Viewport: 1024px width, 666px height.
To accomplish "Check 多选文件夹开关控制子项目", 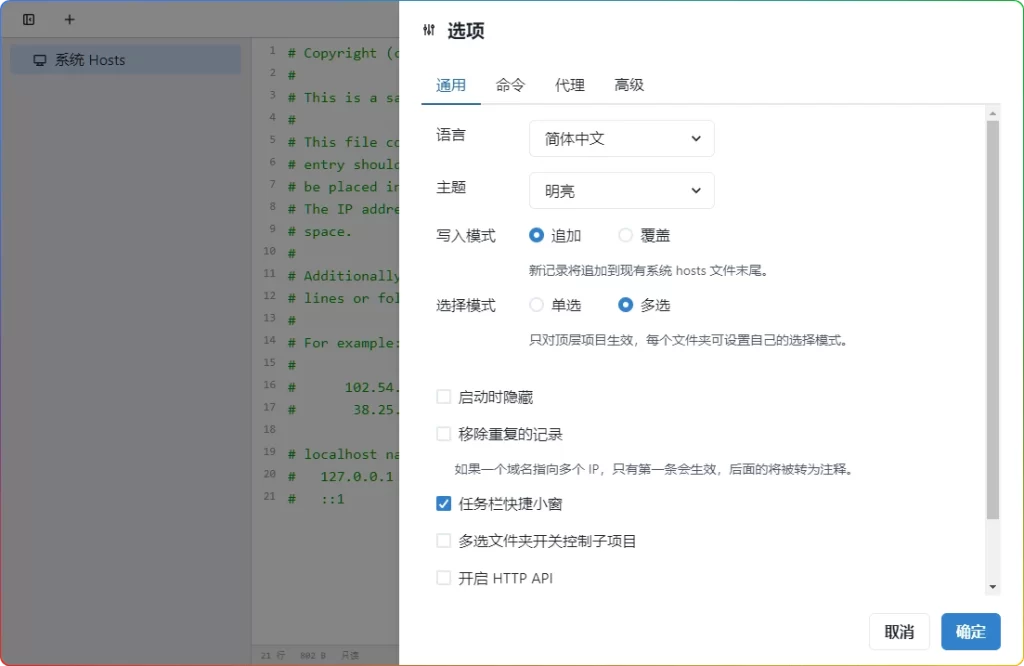I will [443, 540].
